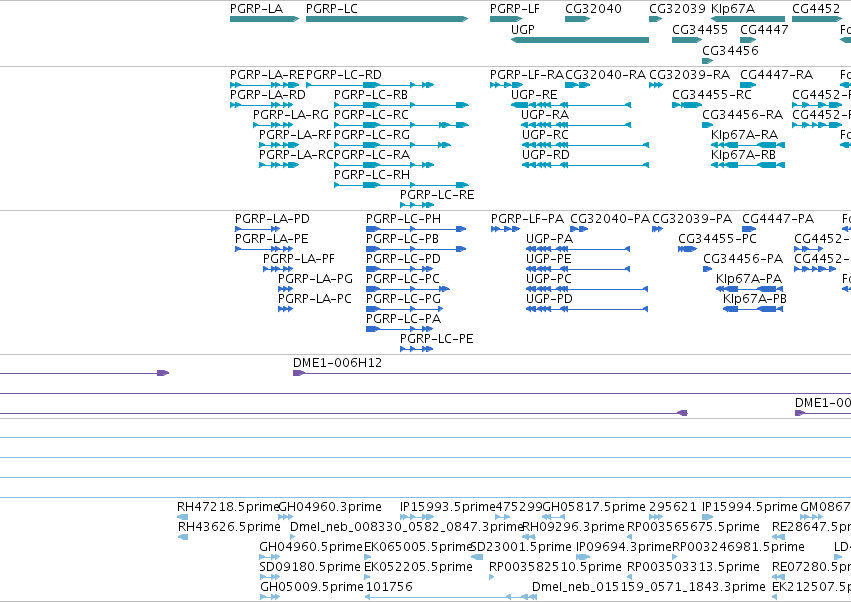Select the PGRP-LF-RA transcript
The height and width of the screenshot is (602, 851).
pos(507,85)
